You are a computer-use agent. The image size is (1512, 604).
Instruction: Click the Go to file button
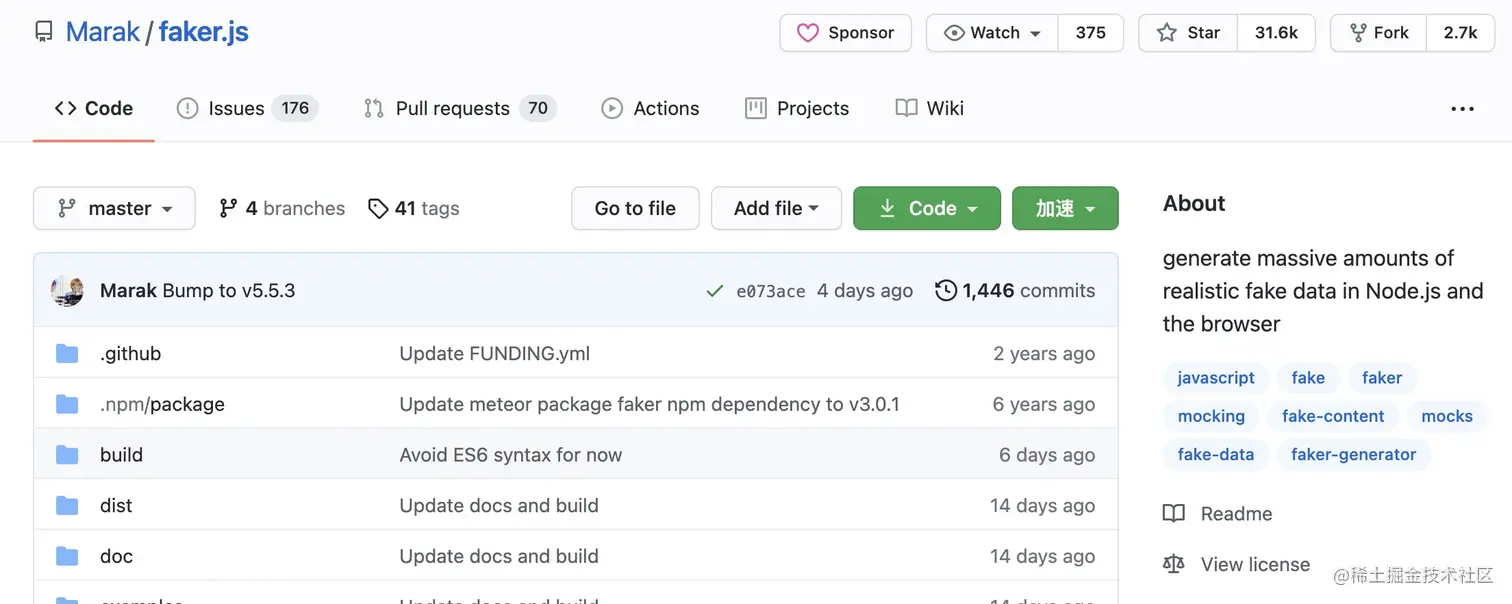click(x=634, y=208)
